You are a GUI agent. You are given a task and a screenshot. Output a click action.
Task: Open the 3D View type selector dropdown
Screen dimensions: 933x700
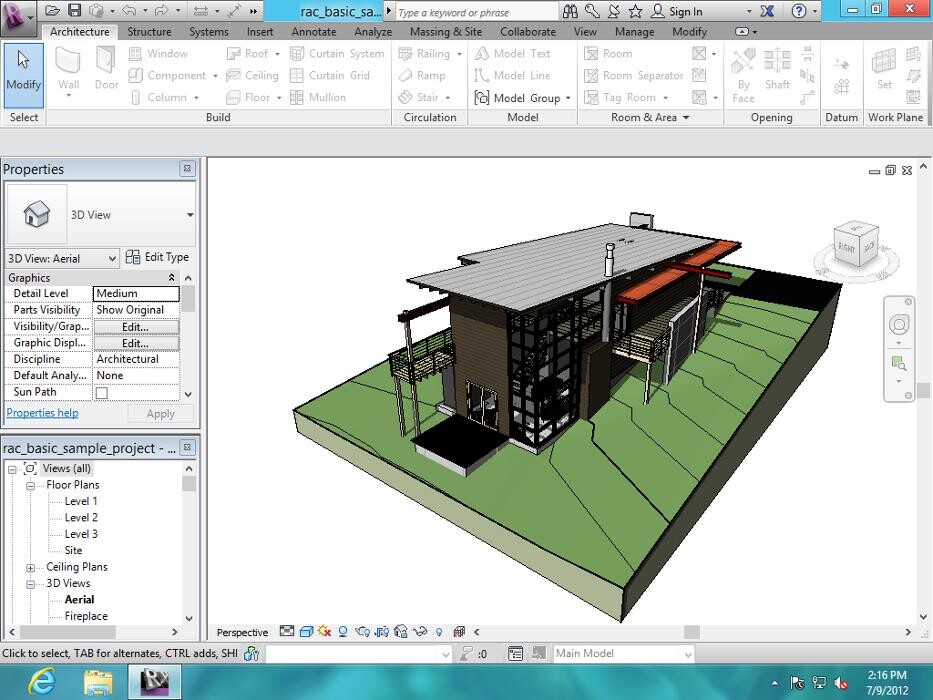pos(189,215)
